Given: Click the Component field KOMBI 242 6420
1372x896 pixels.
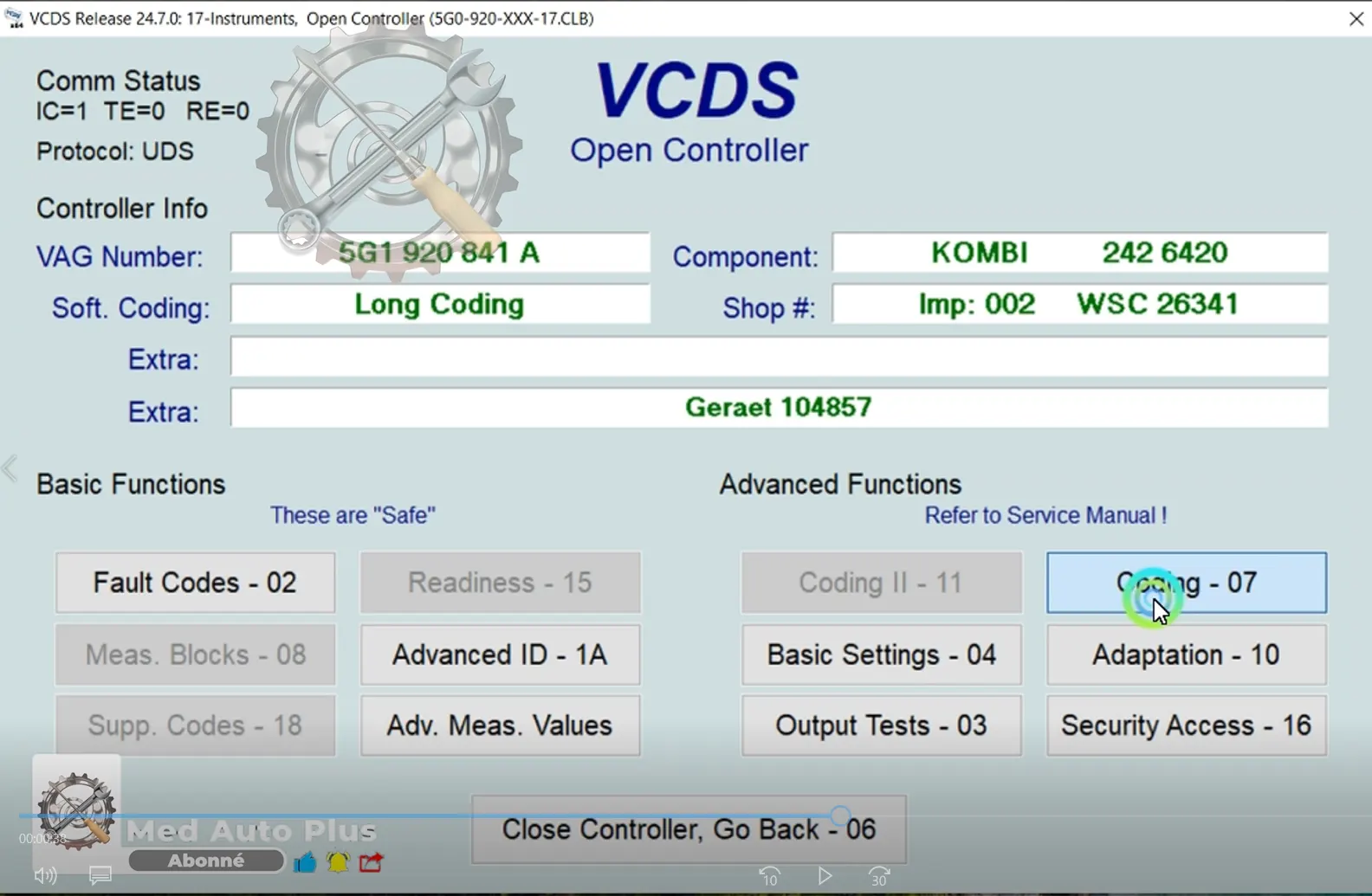Looking at the screenshot, I should 1080,253.
